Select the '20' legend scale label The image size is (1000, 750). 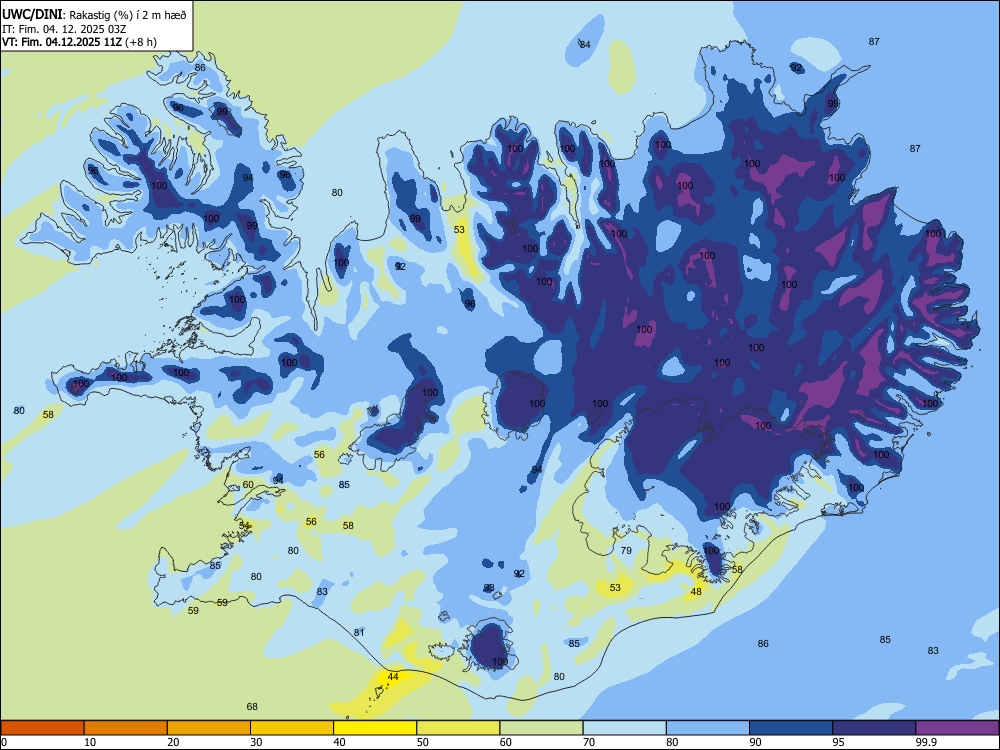click(173, 742)
